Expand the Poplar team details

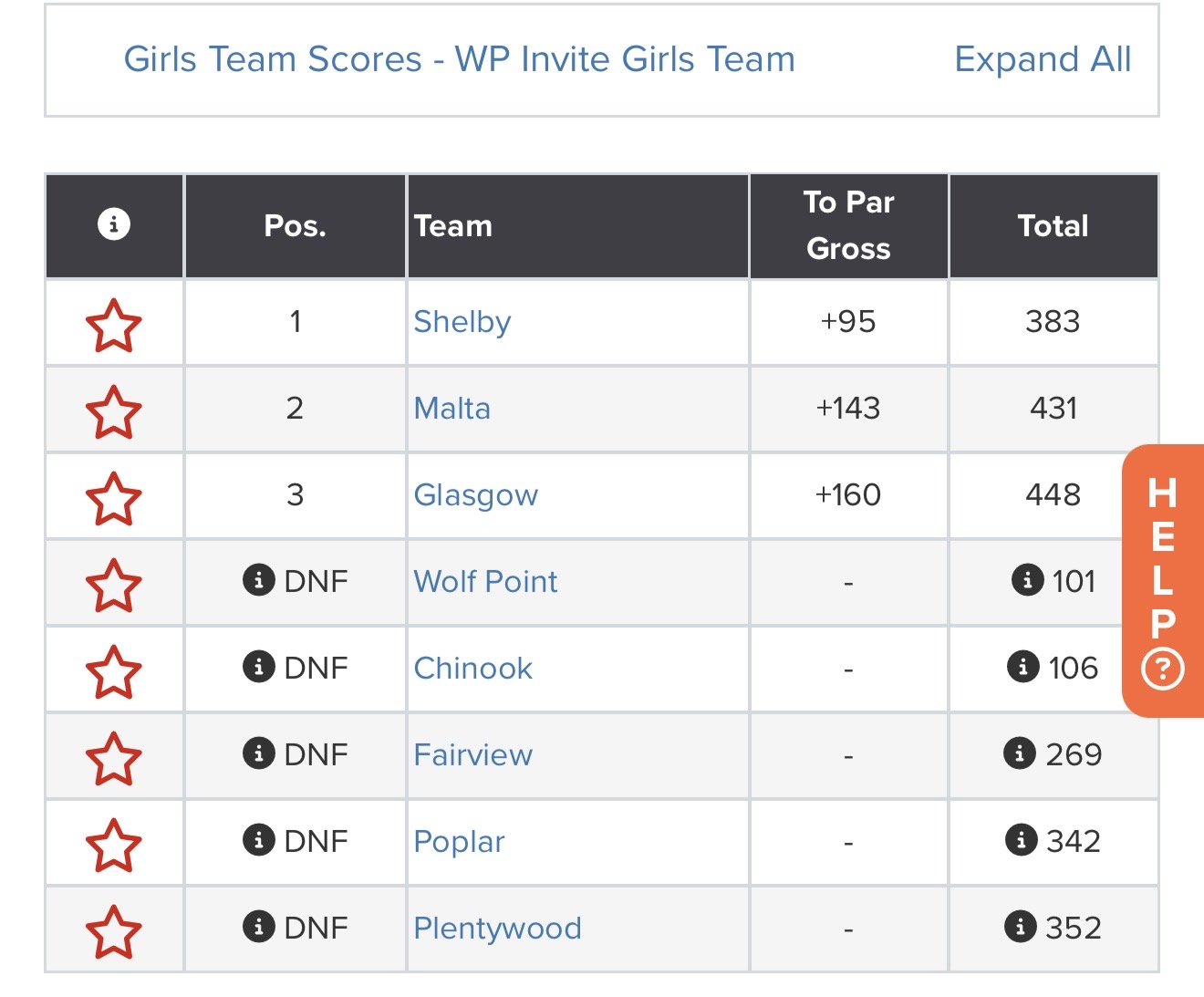click(x=459, y=841)
